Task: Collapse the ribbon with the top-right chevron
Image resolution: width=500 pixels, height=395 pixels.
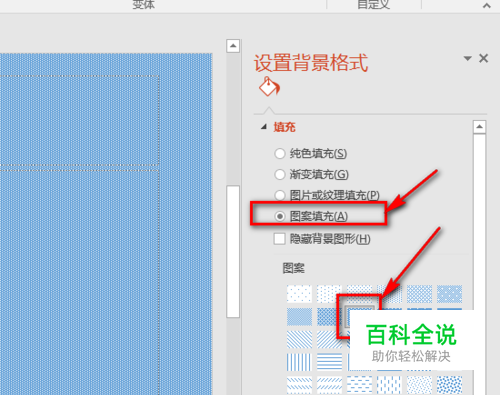Action: (x=487, y=5)
